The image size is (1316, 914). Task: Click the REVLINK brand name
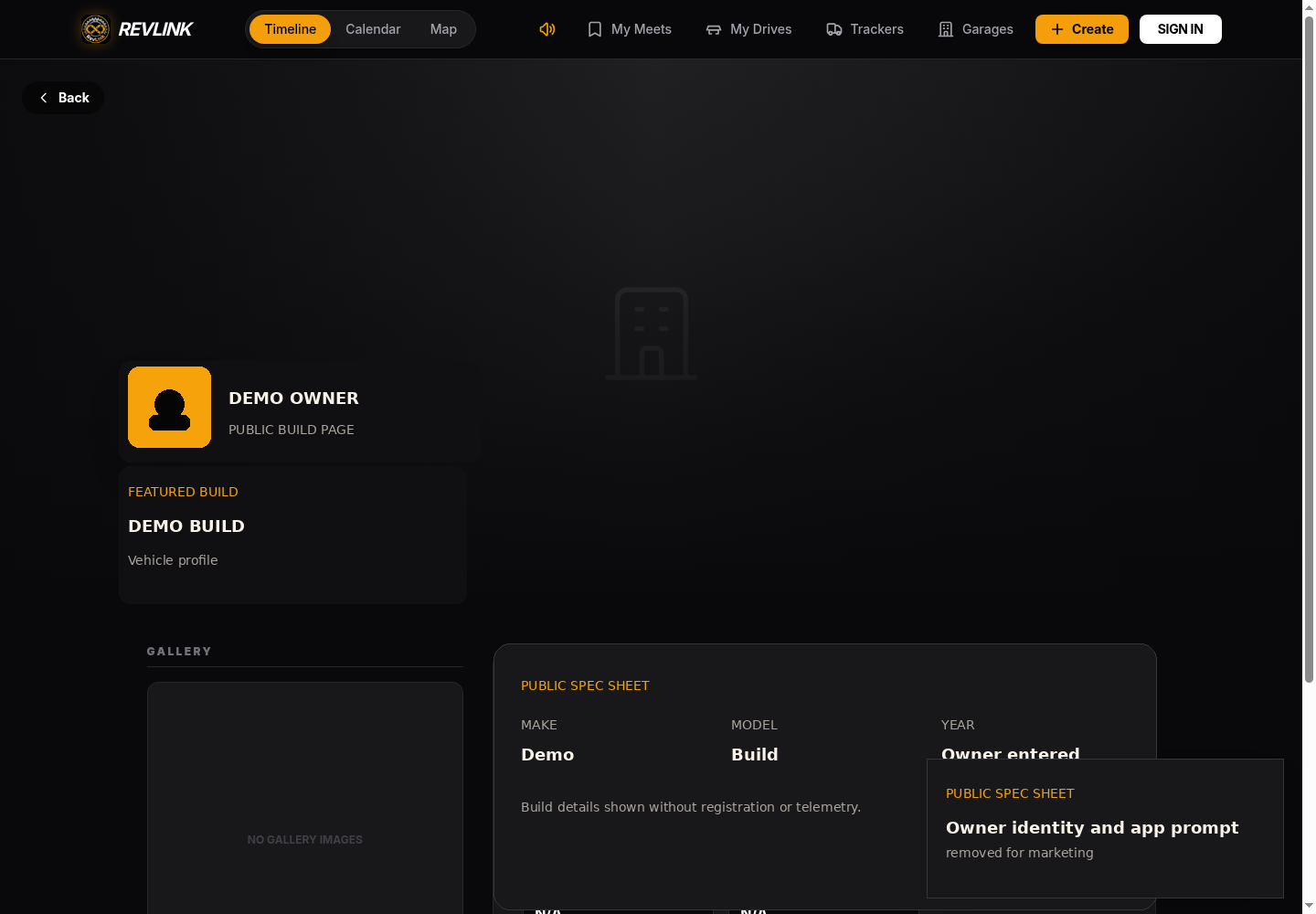pos(155,29)
